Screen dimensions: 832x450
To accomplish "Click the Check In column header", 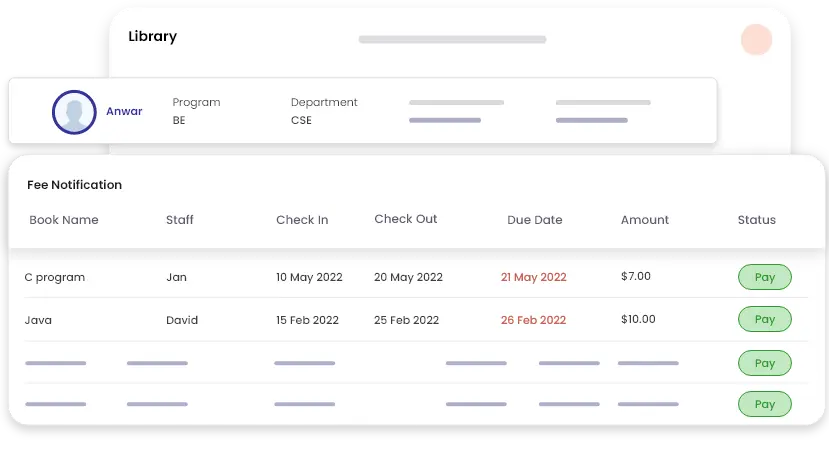I will pyautogui.click(x=302, y=220).
